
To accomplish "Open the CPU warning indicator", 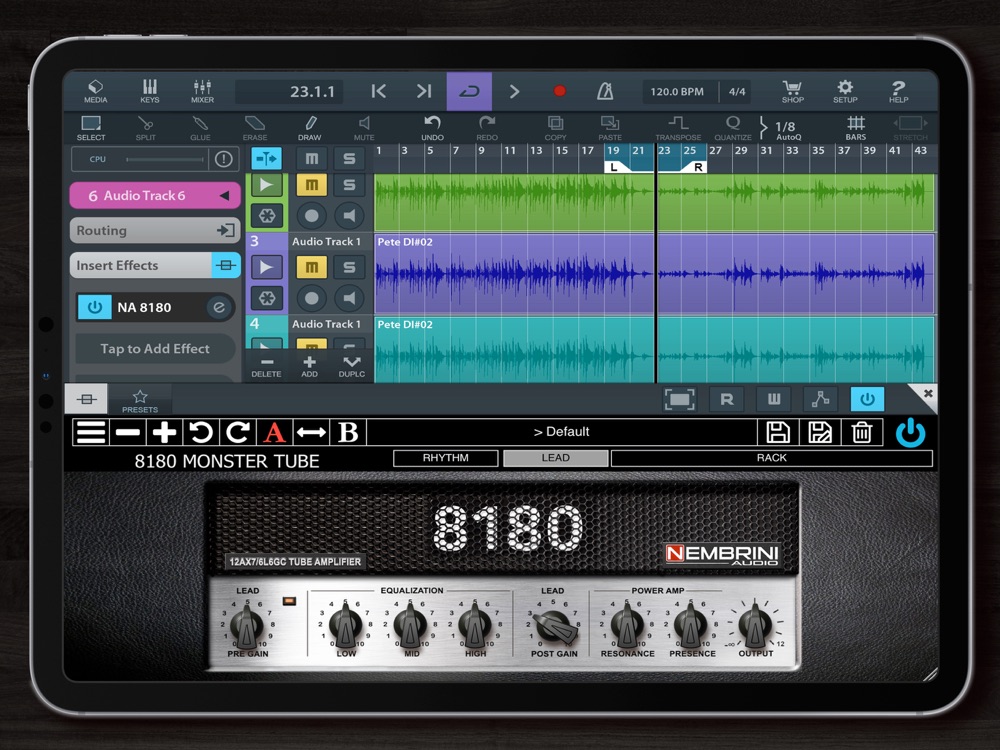I will pyautogui.click(x=223, y=159).
